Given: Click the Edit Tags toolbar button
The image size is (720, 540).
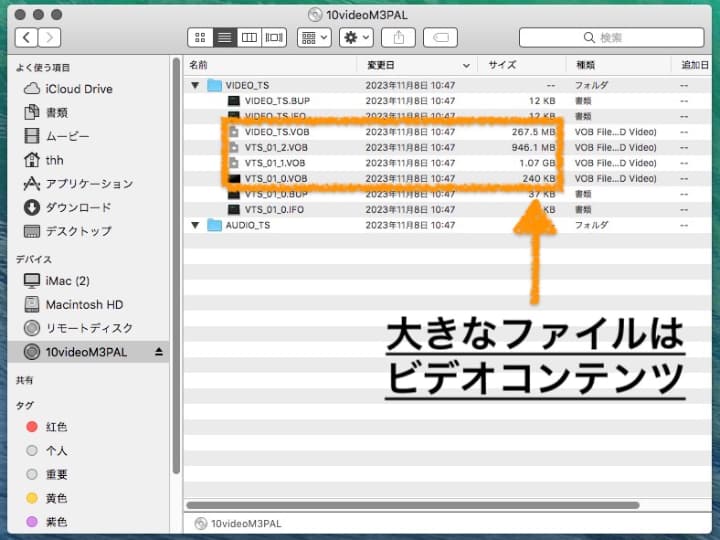Looking at the screenshot, I should coord(440,38).
